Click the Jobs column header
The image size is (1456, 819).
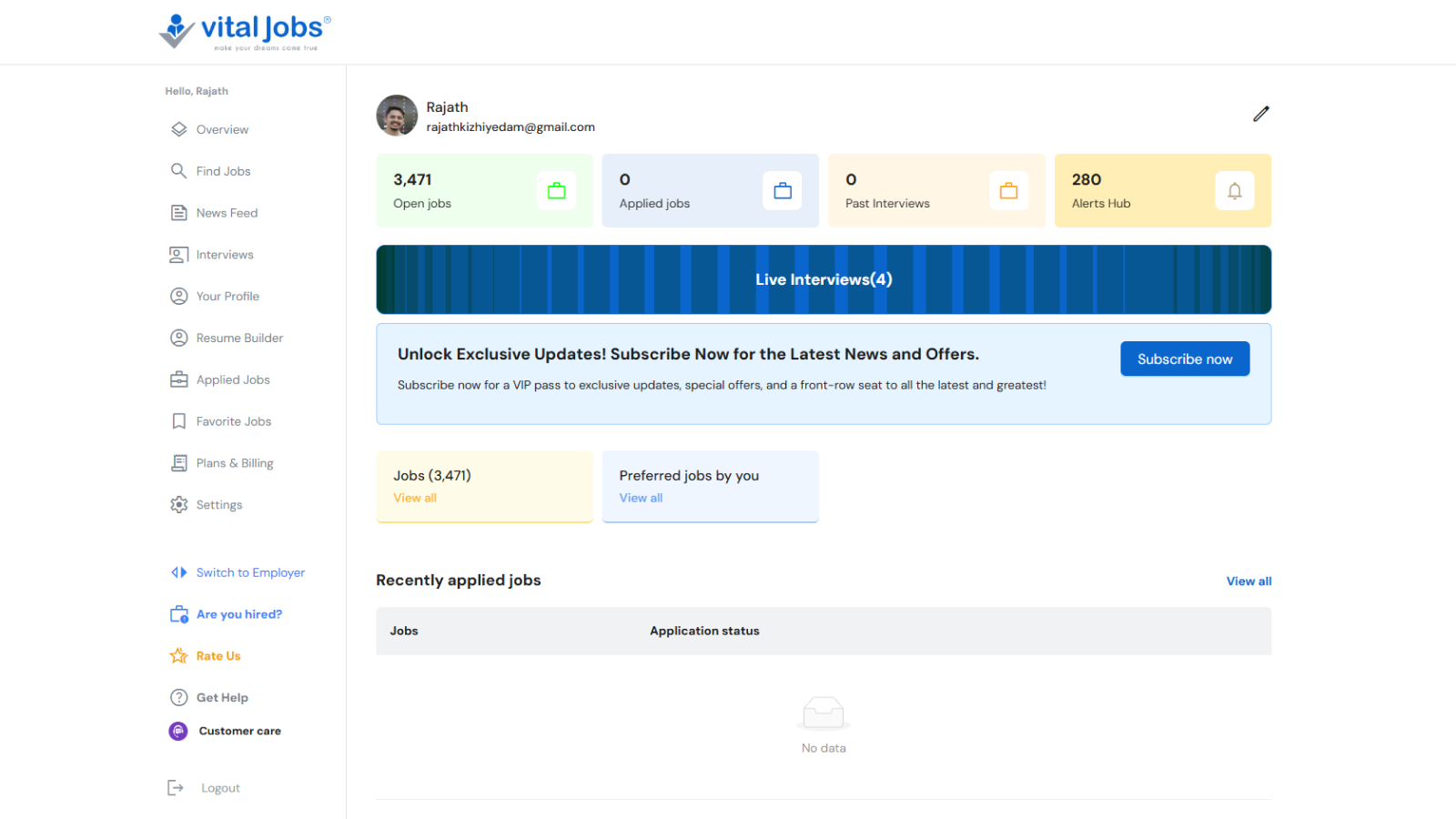pyautogui.click(x=404, y=631)
